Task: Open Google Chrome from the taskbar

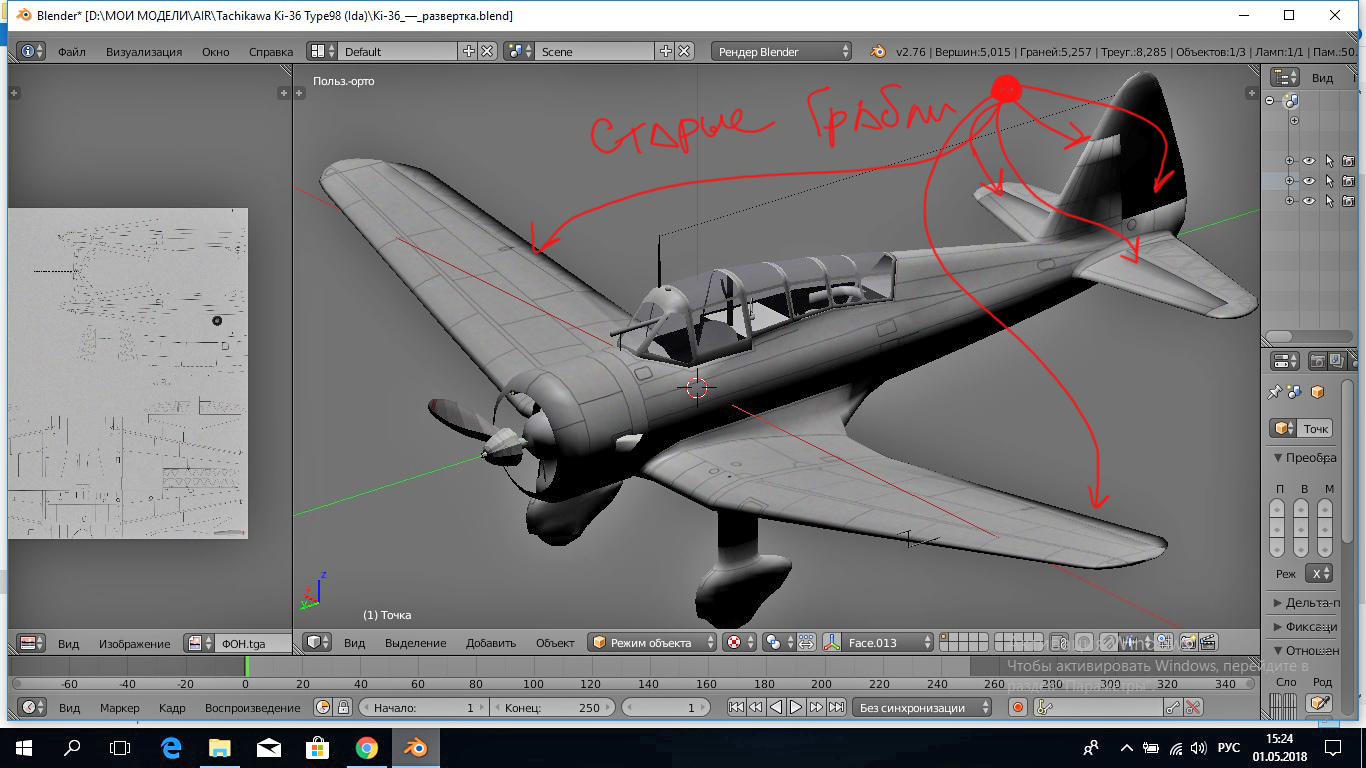Action: pyautogui.click(x=366, y=748)
